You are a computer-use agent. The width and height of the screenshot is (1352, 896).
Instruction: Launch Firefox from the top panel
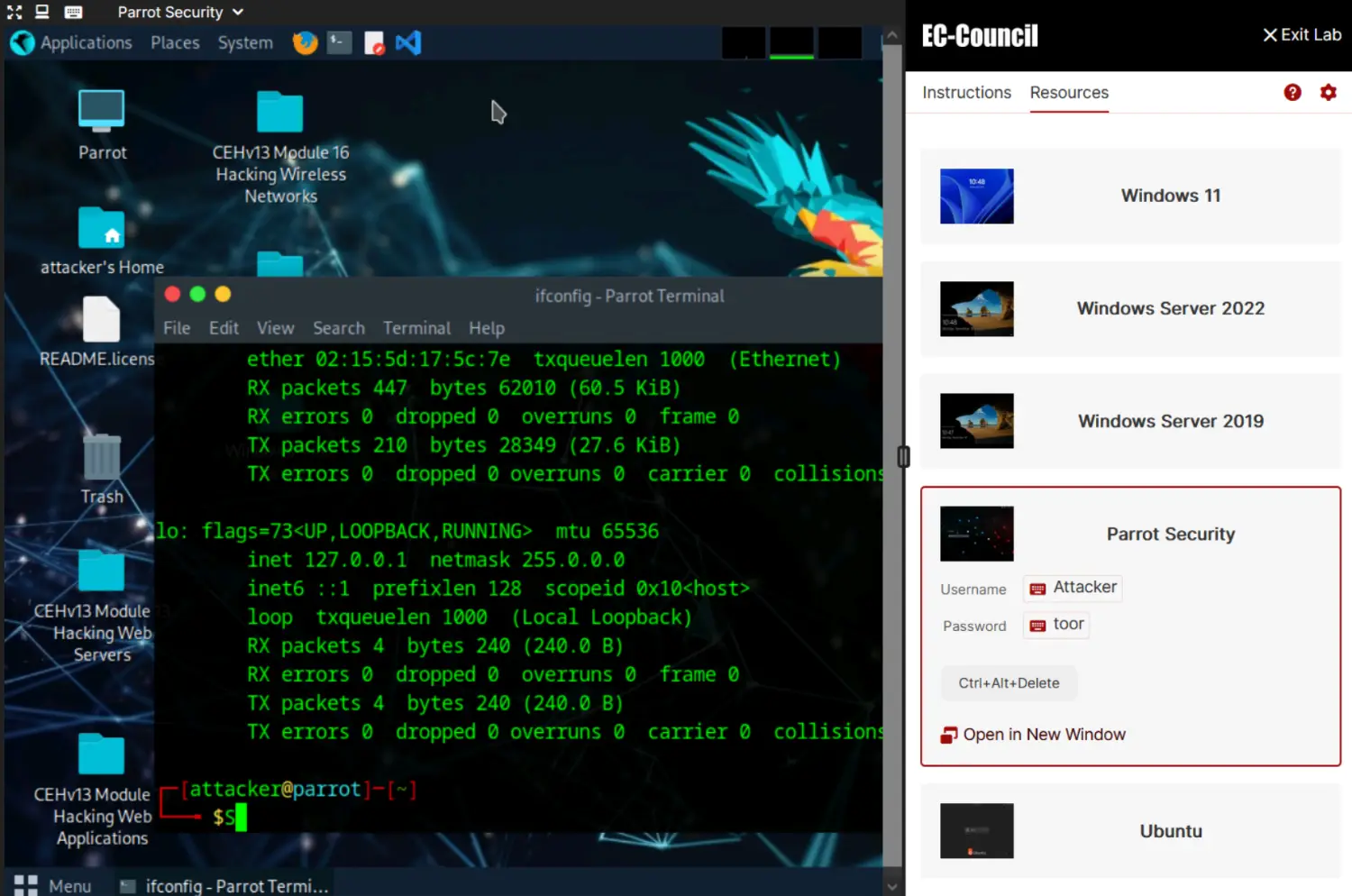(306, 42)
